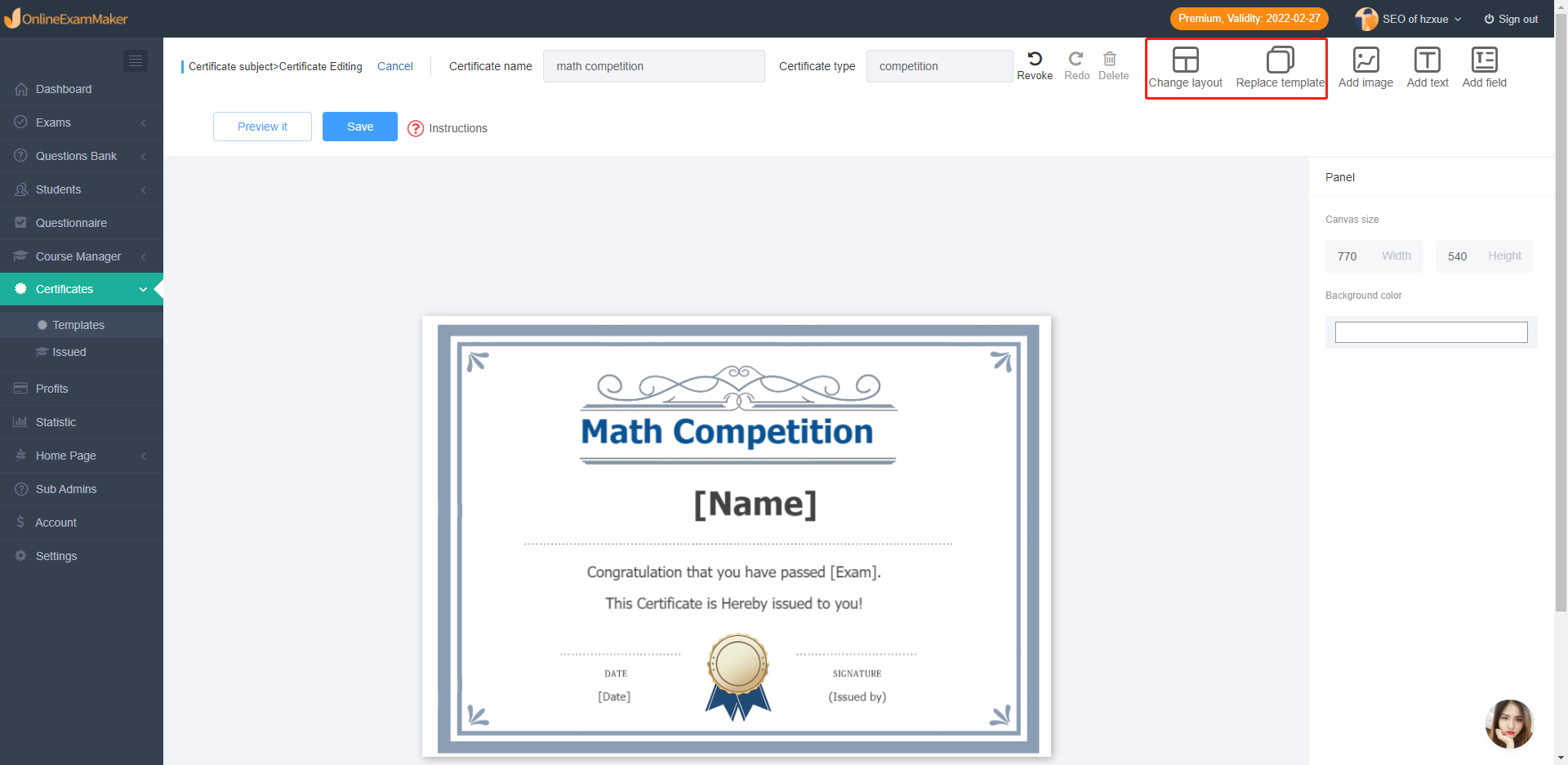
Task: Click the canvas Height field
Action: (1484, 256)
